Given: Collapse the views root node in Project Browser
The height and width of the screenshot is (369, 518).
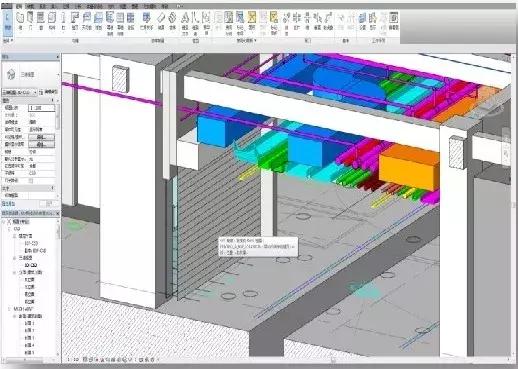Looking at the screenshot, I should point(4,222).
